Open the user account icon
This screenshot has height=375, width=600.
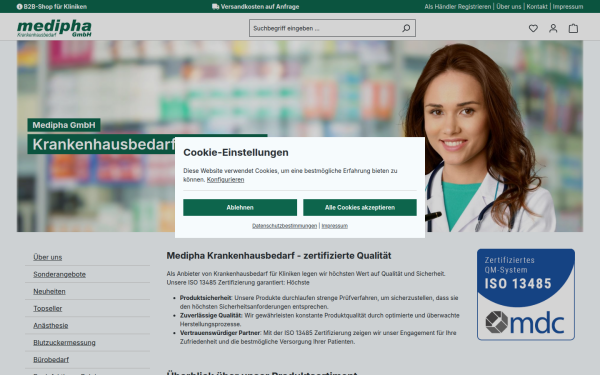[x=553, y=28]
